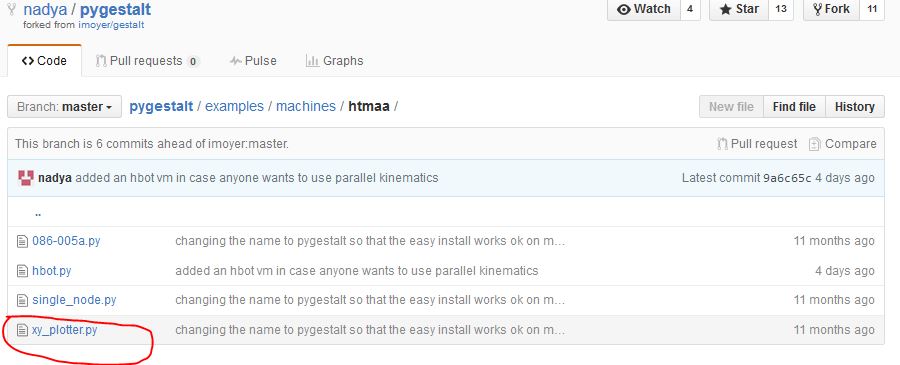
Task: Click the New file button
Action: [731, 107]
